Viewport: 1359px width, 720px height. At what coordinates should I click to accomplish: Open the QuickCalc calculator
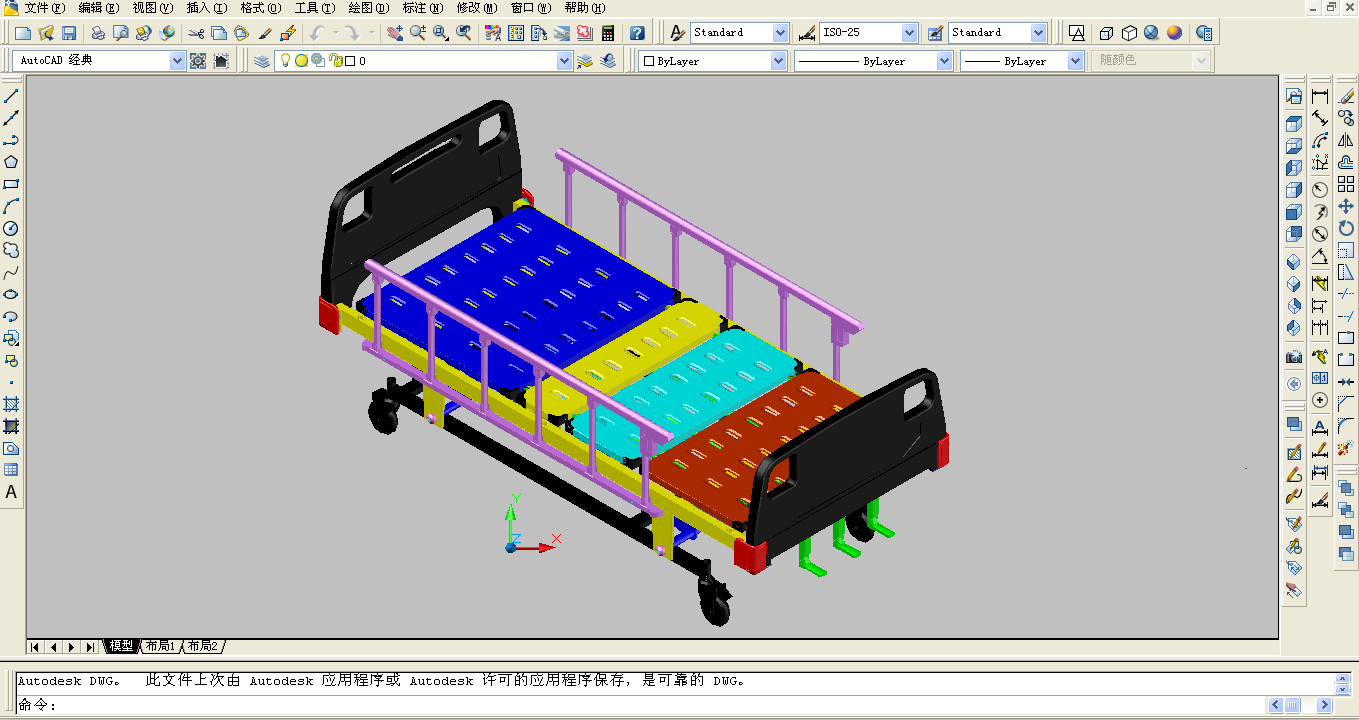(607, 33)
